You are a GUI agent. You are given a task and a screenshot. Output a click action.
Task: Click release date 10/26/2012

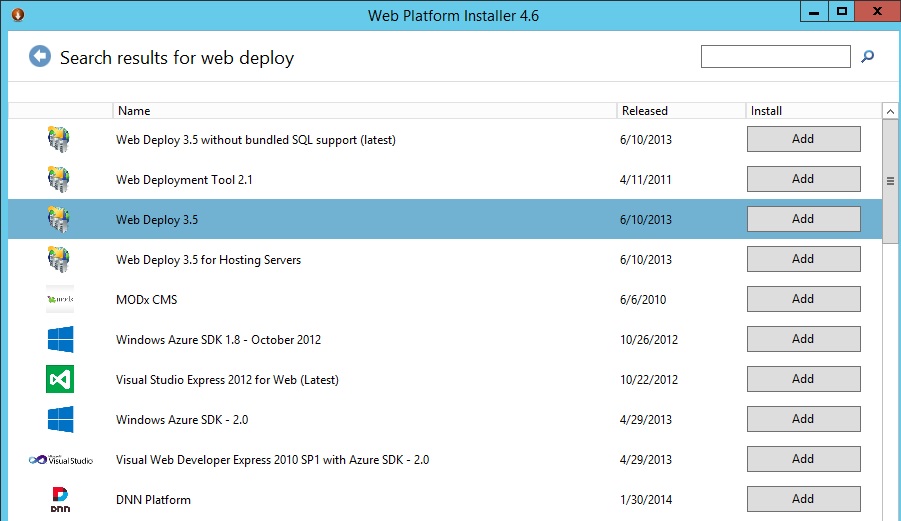tap(649, 339)
